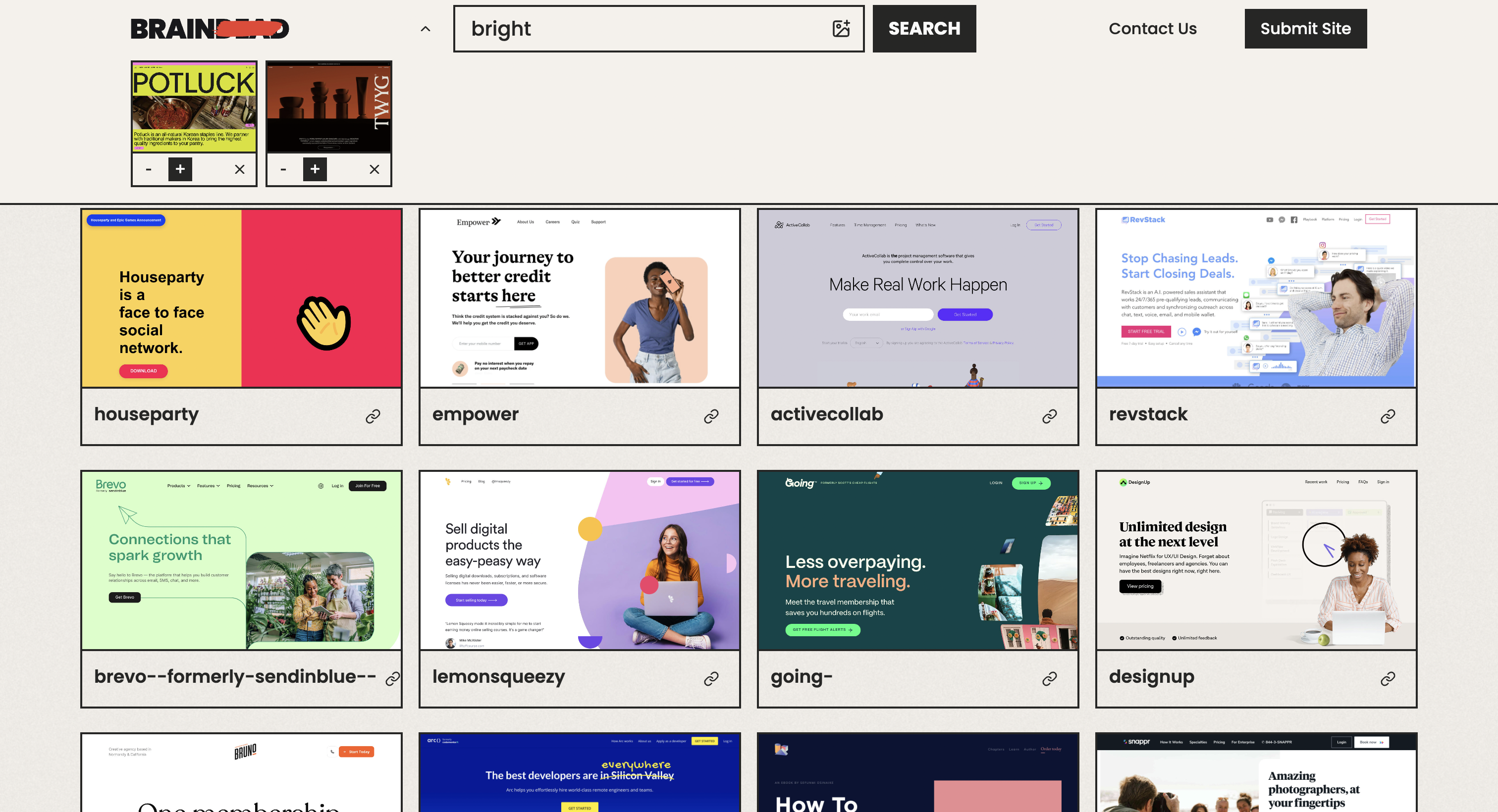The height and width of the screenshot is (812, 1498).
Task: Click the 'lemonsqueezy' title text
Action: [498, 676]
